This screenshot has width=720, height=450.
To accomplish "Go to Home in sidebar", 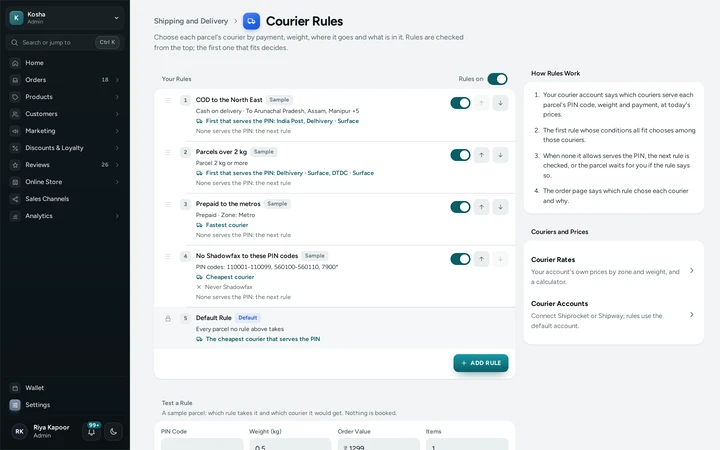I will (65, 63).
